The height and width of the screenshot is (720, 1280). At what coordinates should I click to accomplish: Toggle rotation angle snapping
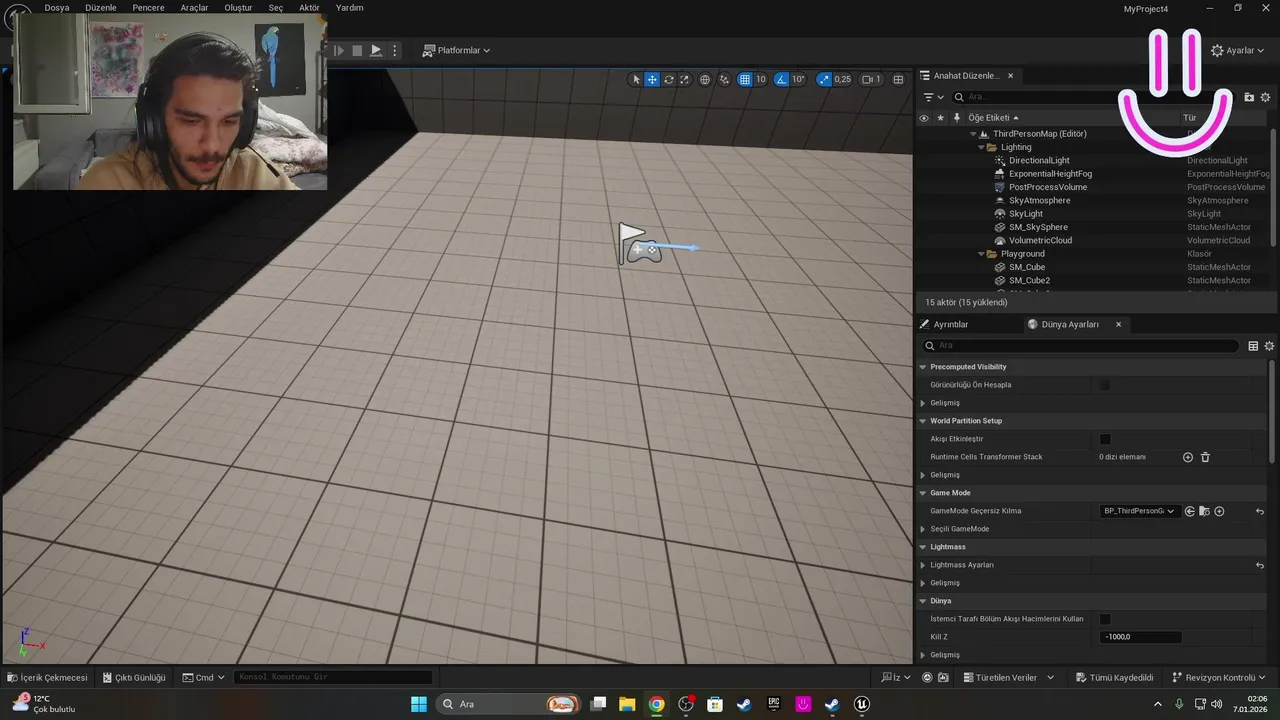782,79
